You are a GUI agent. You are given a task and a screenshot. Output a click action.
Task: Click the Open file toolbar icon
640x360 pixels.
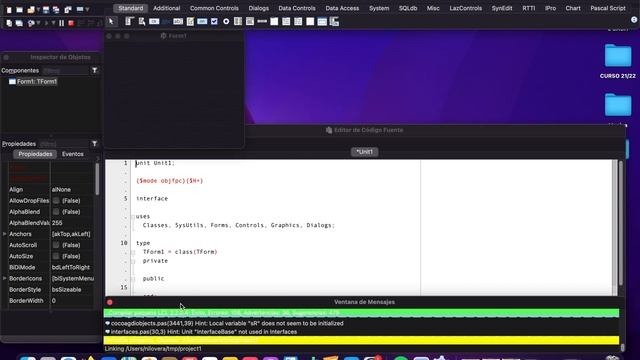tap(31, 9)
